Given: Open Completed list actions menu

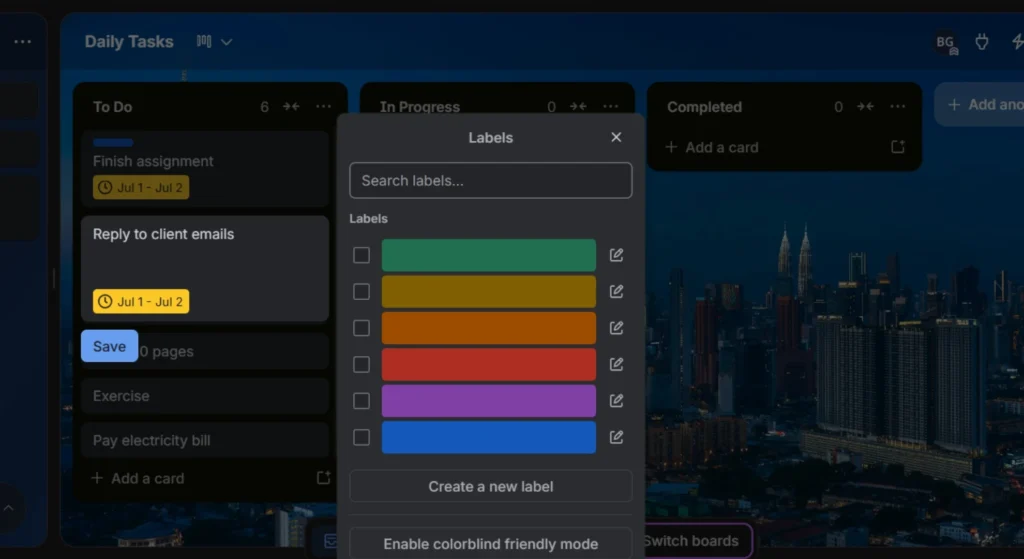Looking at the screenshot, I should pos(898,106).
